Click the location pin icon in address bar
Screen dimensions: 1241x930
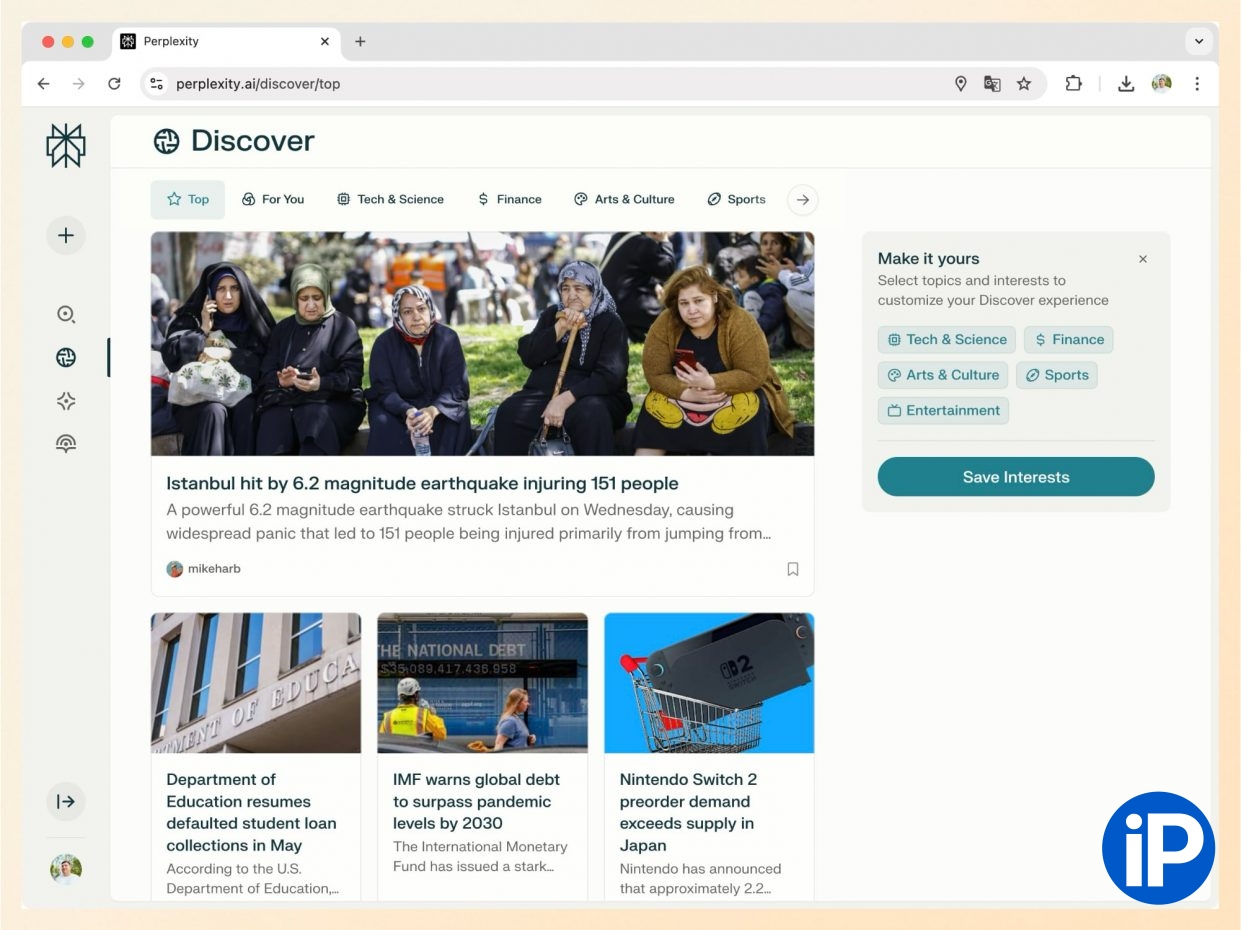(x=960, y=84)
